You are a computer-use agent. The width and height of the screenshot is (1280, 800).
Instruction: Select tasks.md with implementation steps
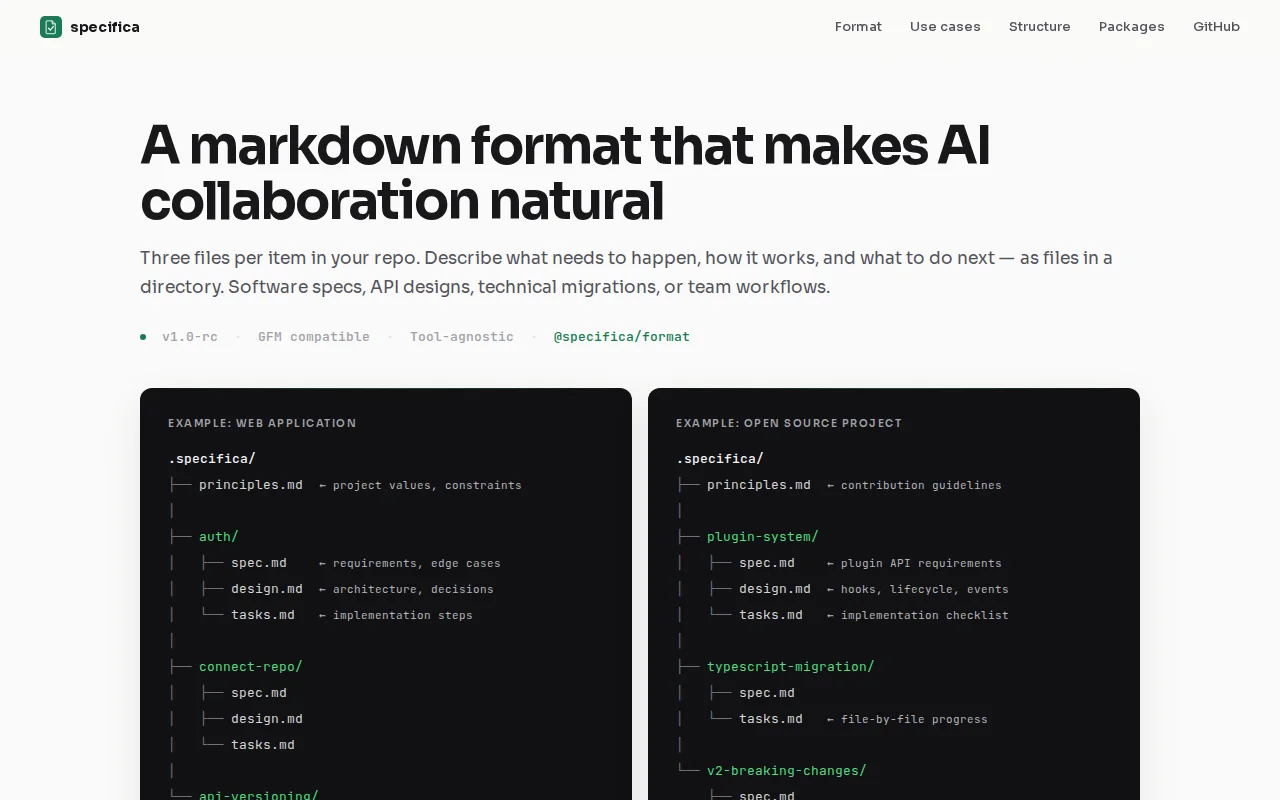click(x=263, y=615)
